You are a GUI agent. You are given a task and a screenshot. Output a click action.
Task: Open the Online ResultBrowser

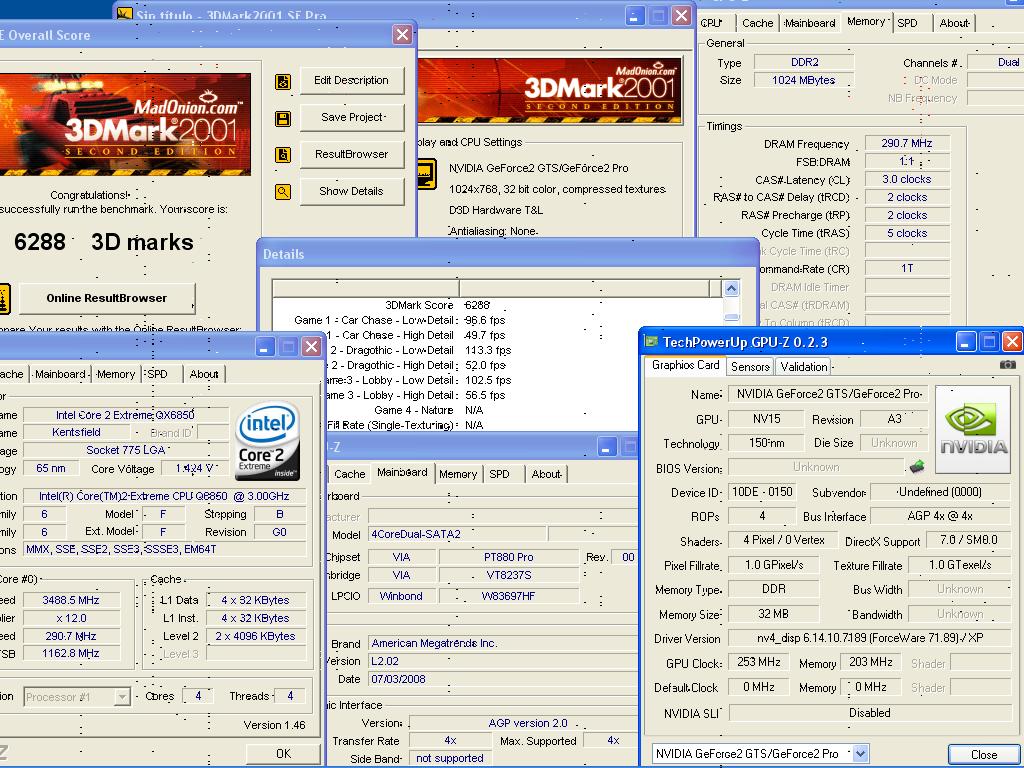click(107, 298)
